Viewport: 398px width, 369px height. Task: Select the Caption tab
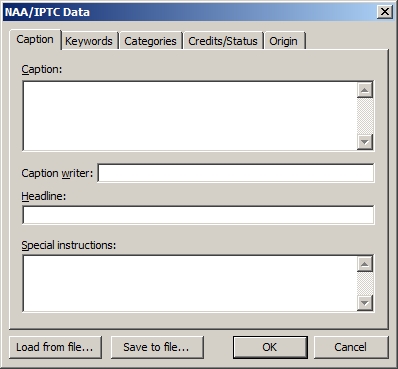click(35, 40)
